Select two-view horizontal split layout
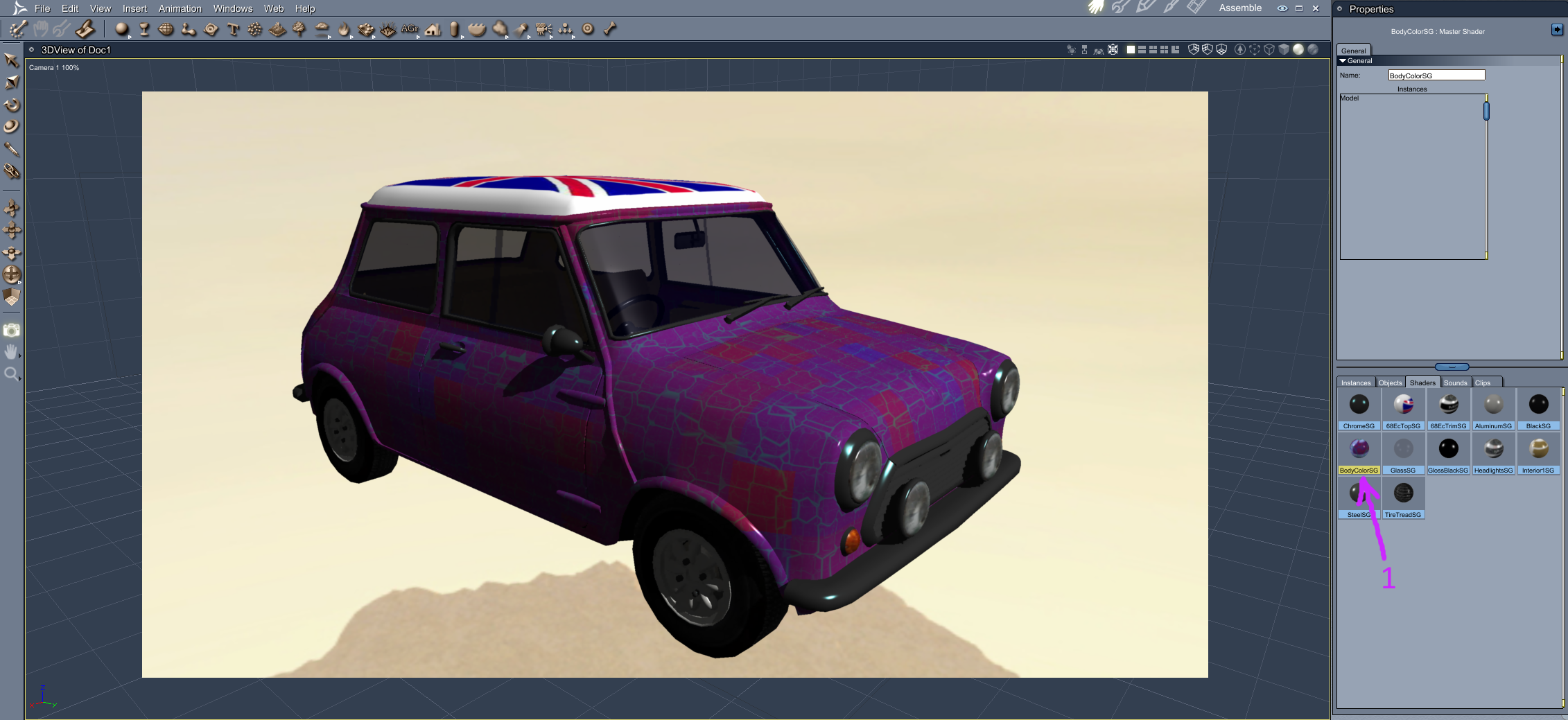 1142,49
